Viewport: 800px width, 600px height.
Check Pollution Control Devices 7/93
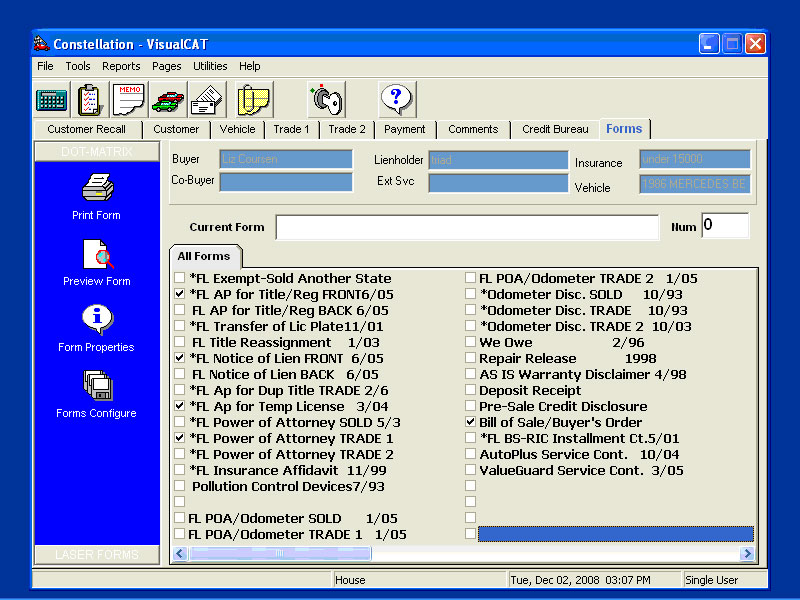180,485
